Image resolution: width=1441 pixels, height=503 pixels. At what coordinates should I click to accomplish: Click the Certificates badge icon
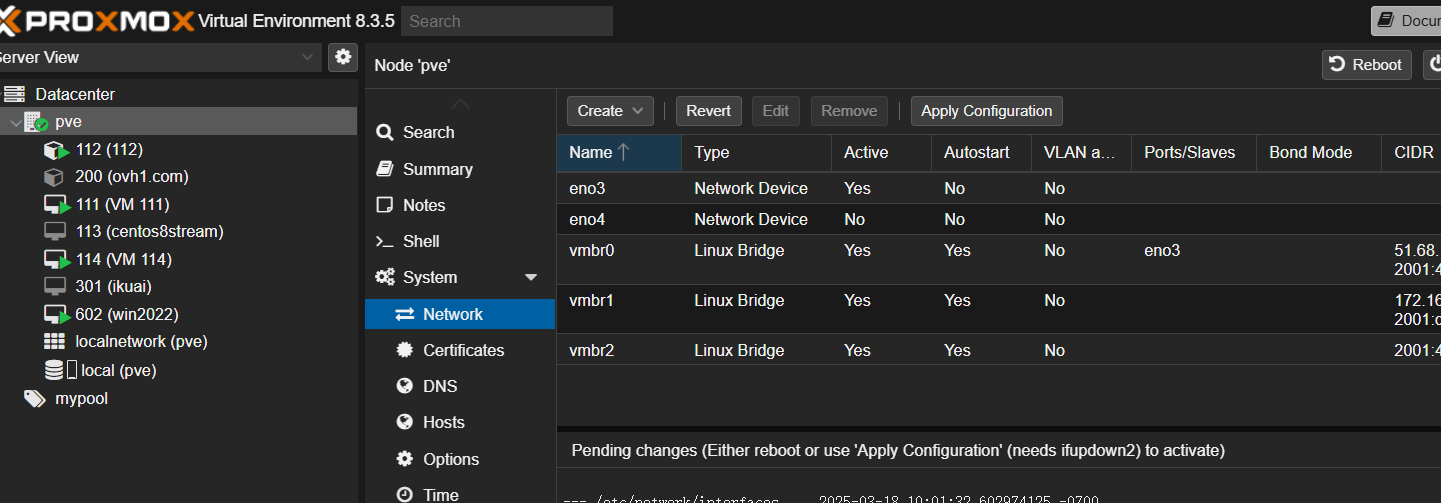[x=404, y=350]
